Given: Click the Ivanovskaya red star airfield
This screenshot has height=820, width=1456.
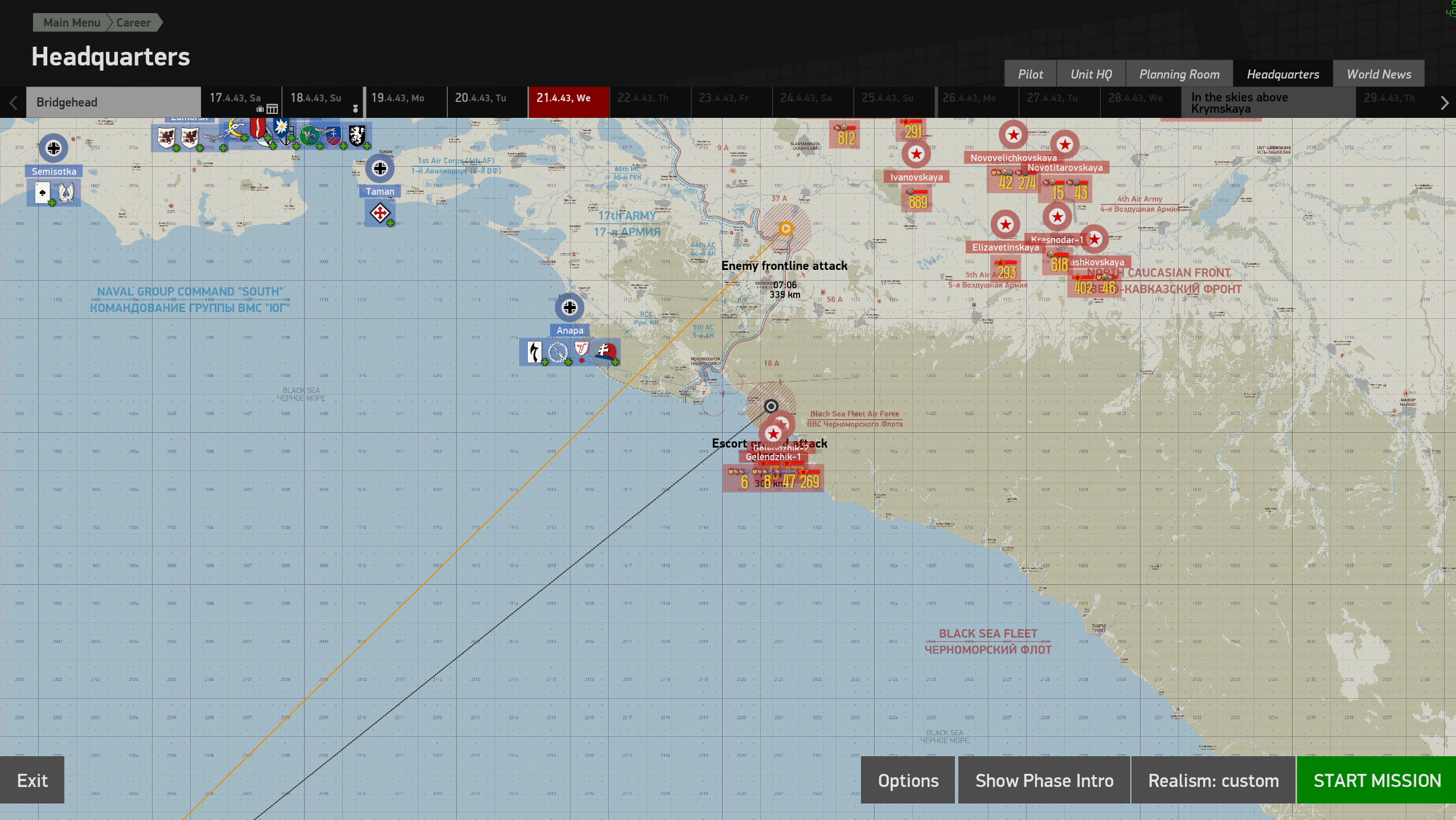Looking at the screenshot, I should (x=916, y=154).
